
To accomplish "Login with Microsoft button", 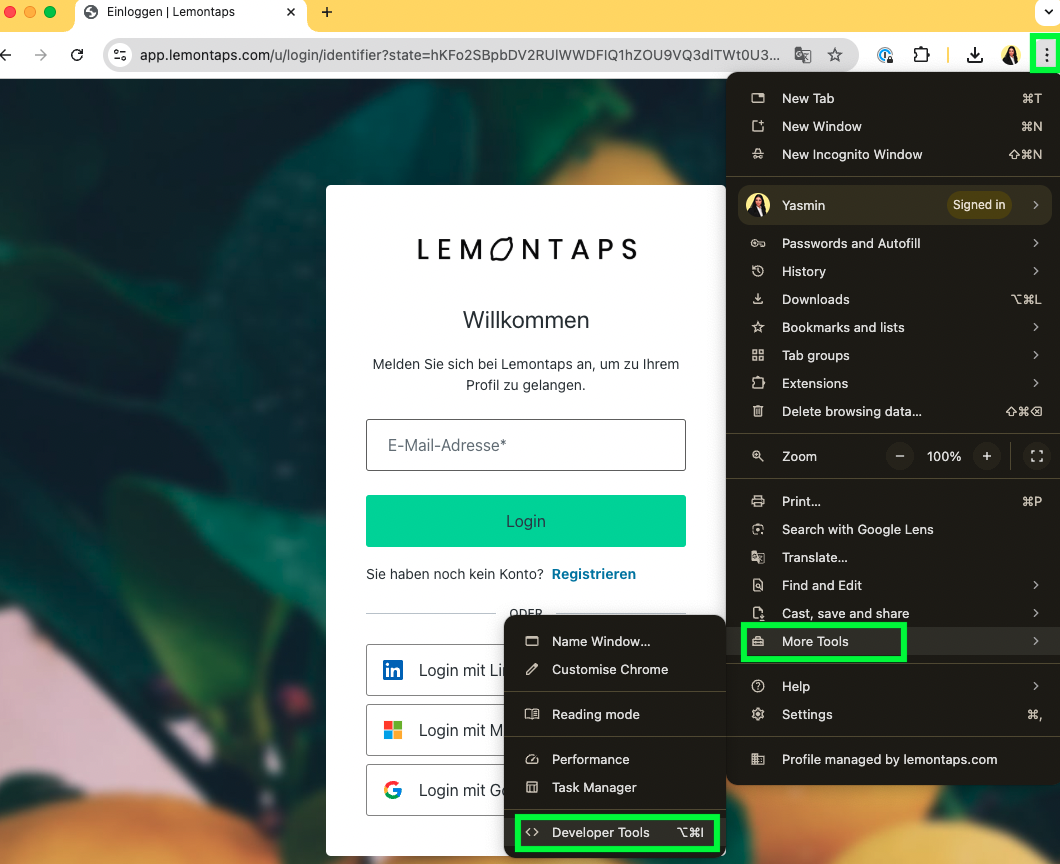I will pos(435,730).
